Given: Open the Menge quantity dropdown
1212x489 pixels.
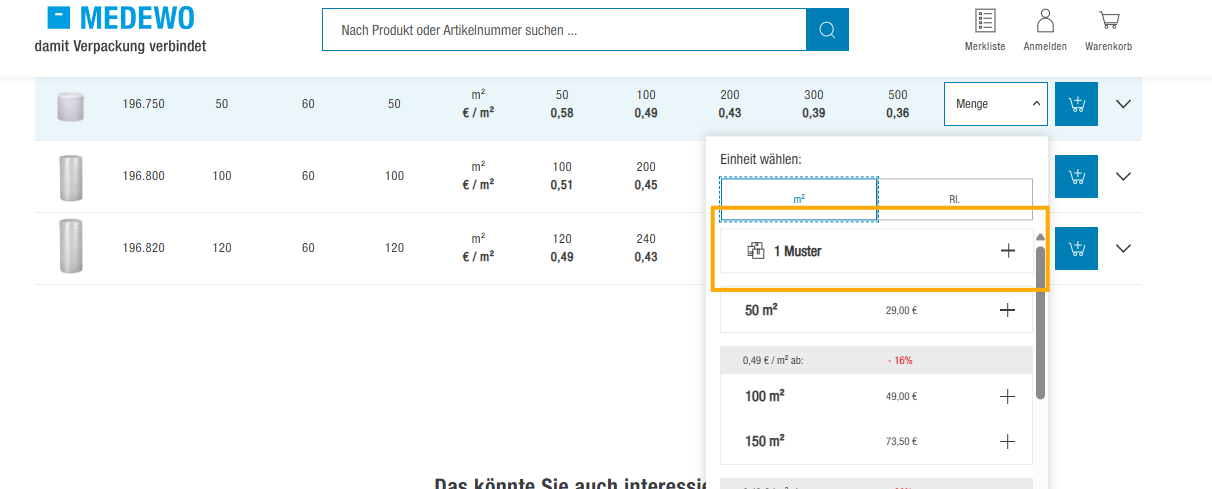Looking at the screenshot, I should tap(996, 104).
